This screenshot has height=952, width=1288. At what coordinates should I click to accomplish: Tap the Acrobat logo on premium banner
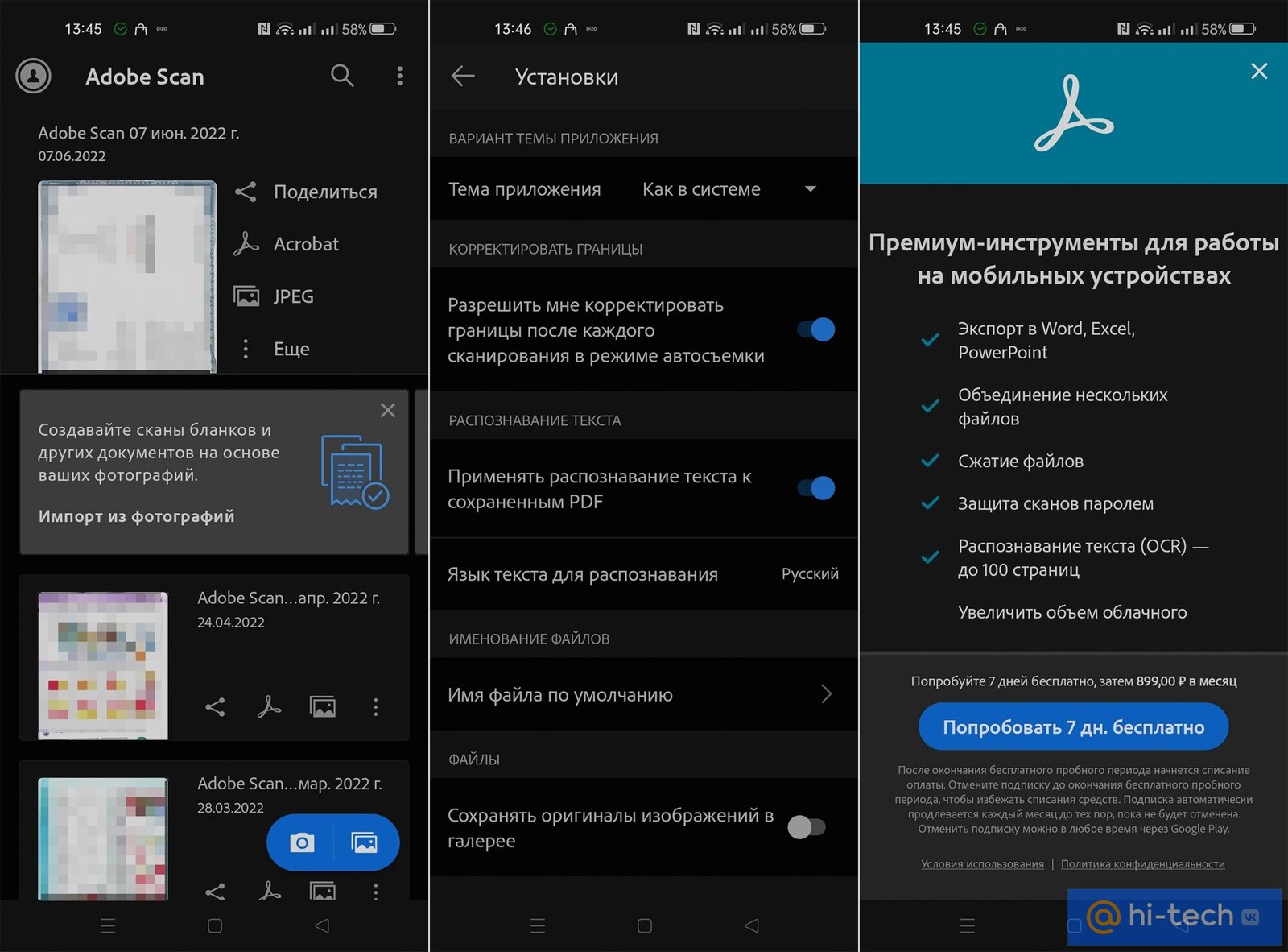(1072, 114)
